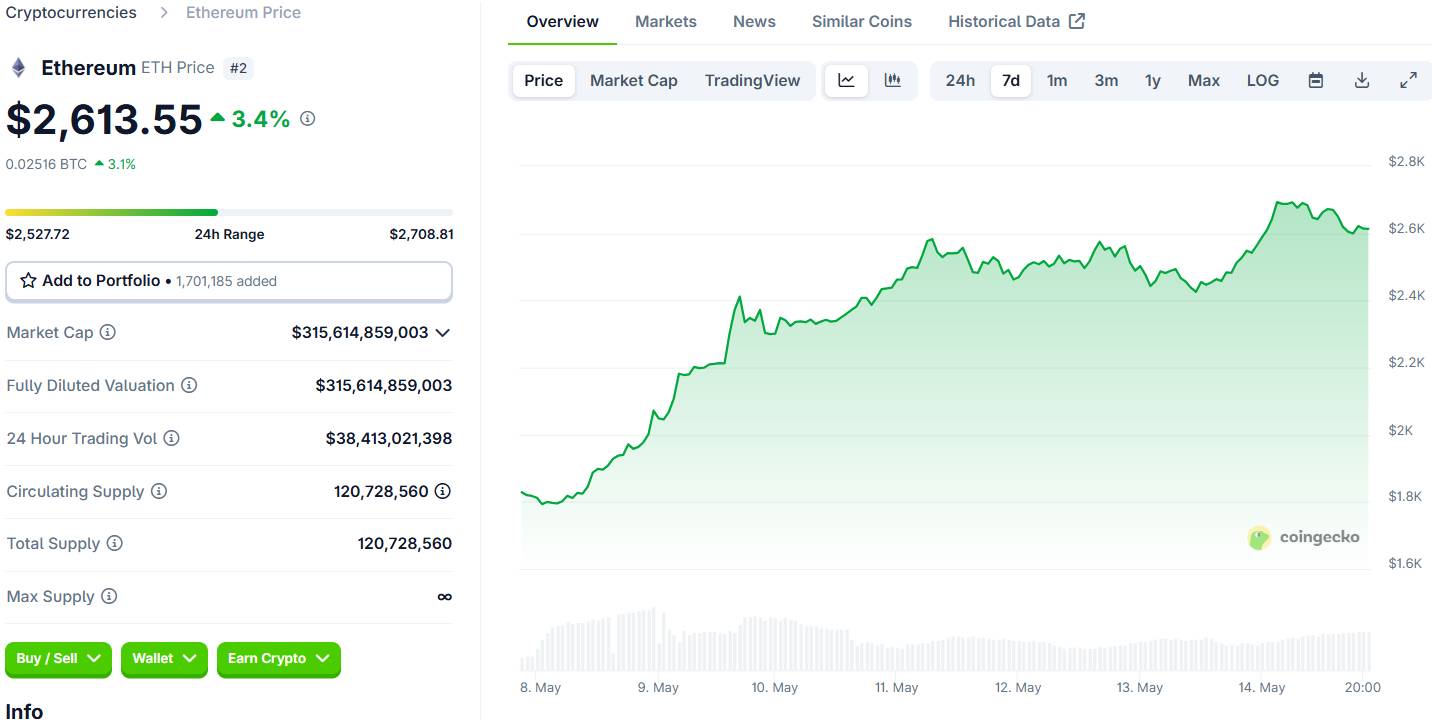The width and height of the screenshot is (1432, 720).
Task: Set chart range to Max
Action: pos(1204,80)
